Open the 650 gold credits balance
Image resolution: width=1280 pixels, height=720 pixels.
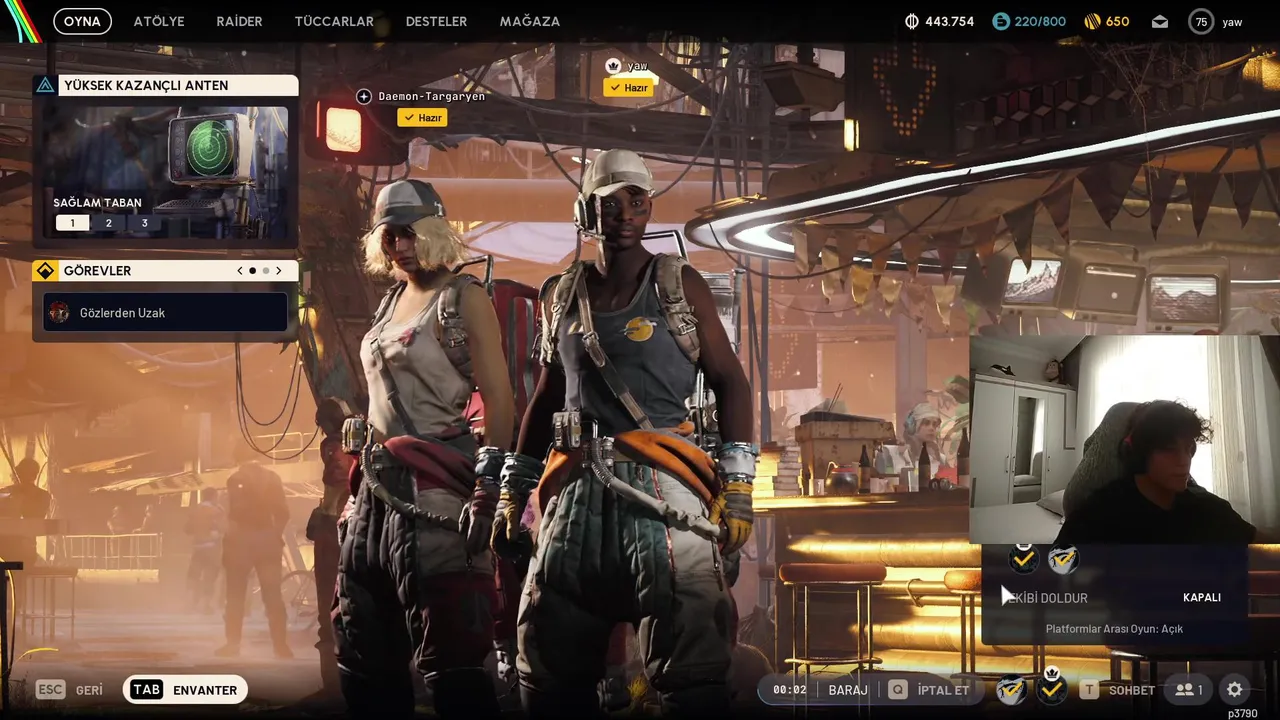click(1106, 21)
